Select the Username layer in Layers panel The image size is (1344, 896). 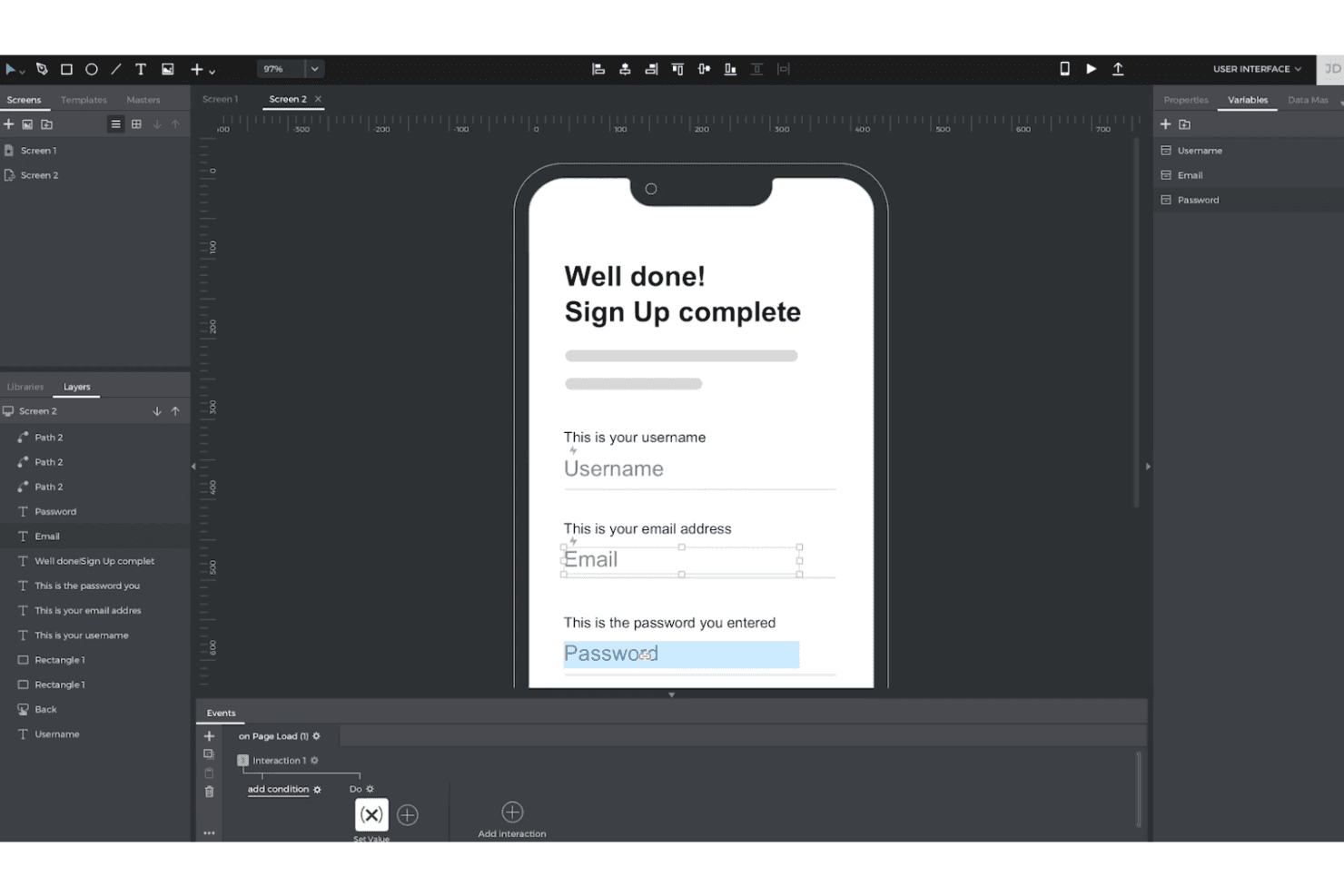click(94, 734)
